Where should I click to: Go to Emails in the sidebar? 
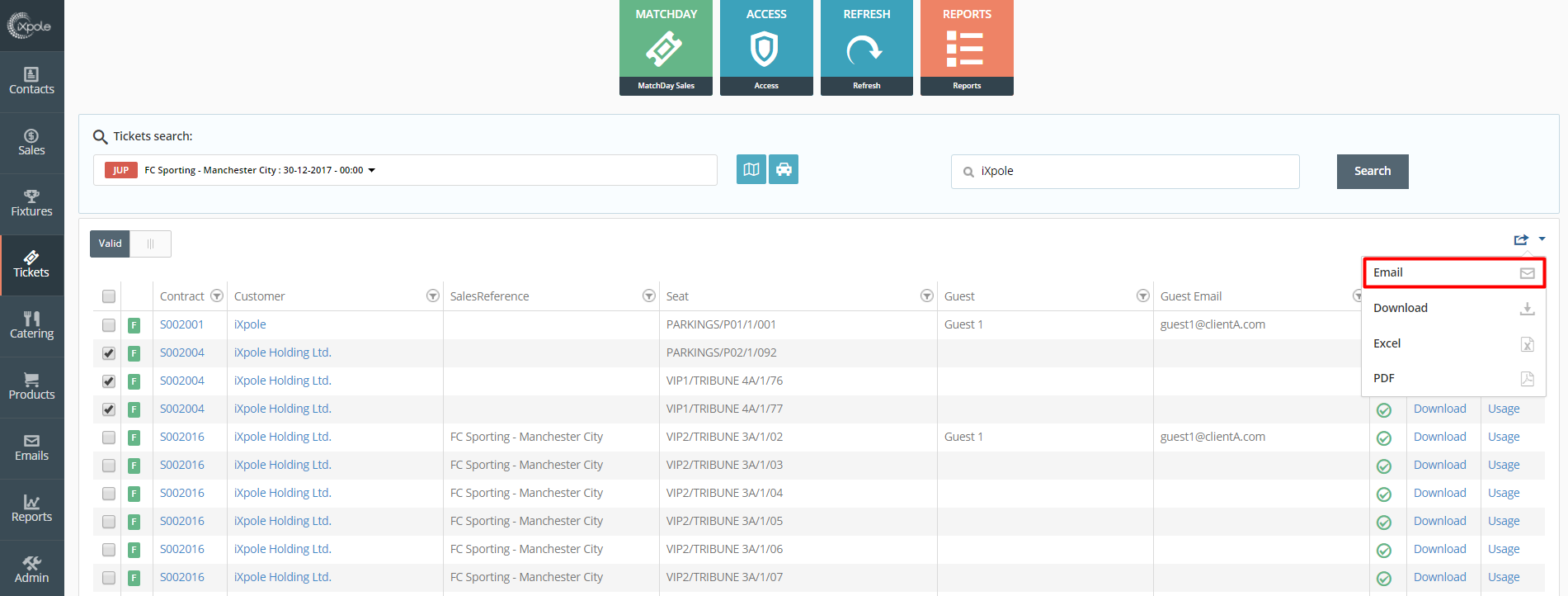(31, 448)
